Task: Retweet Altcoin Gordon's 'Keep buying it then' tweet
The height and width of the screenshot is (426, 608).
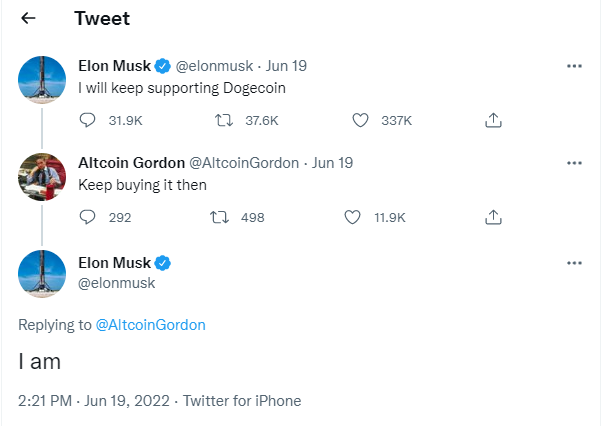Action: coord(223,216)
